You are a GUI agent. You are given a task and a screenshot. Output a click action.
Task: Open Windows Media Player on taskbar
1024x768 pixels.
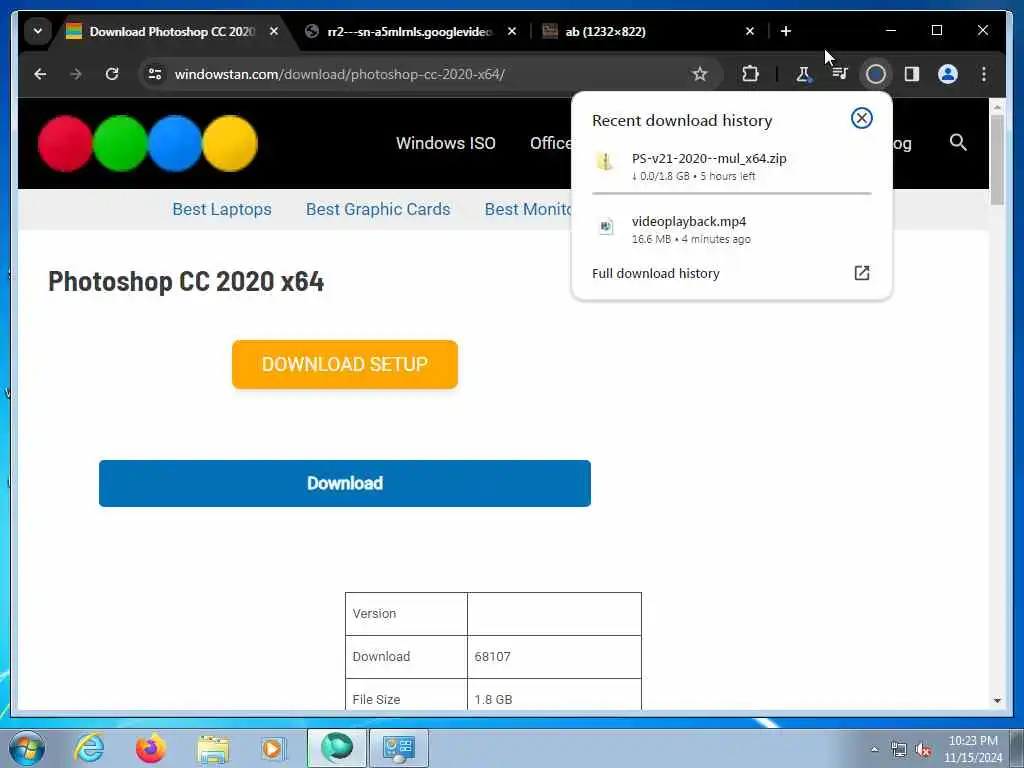click(273, 748)
